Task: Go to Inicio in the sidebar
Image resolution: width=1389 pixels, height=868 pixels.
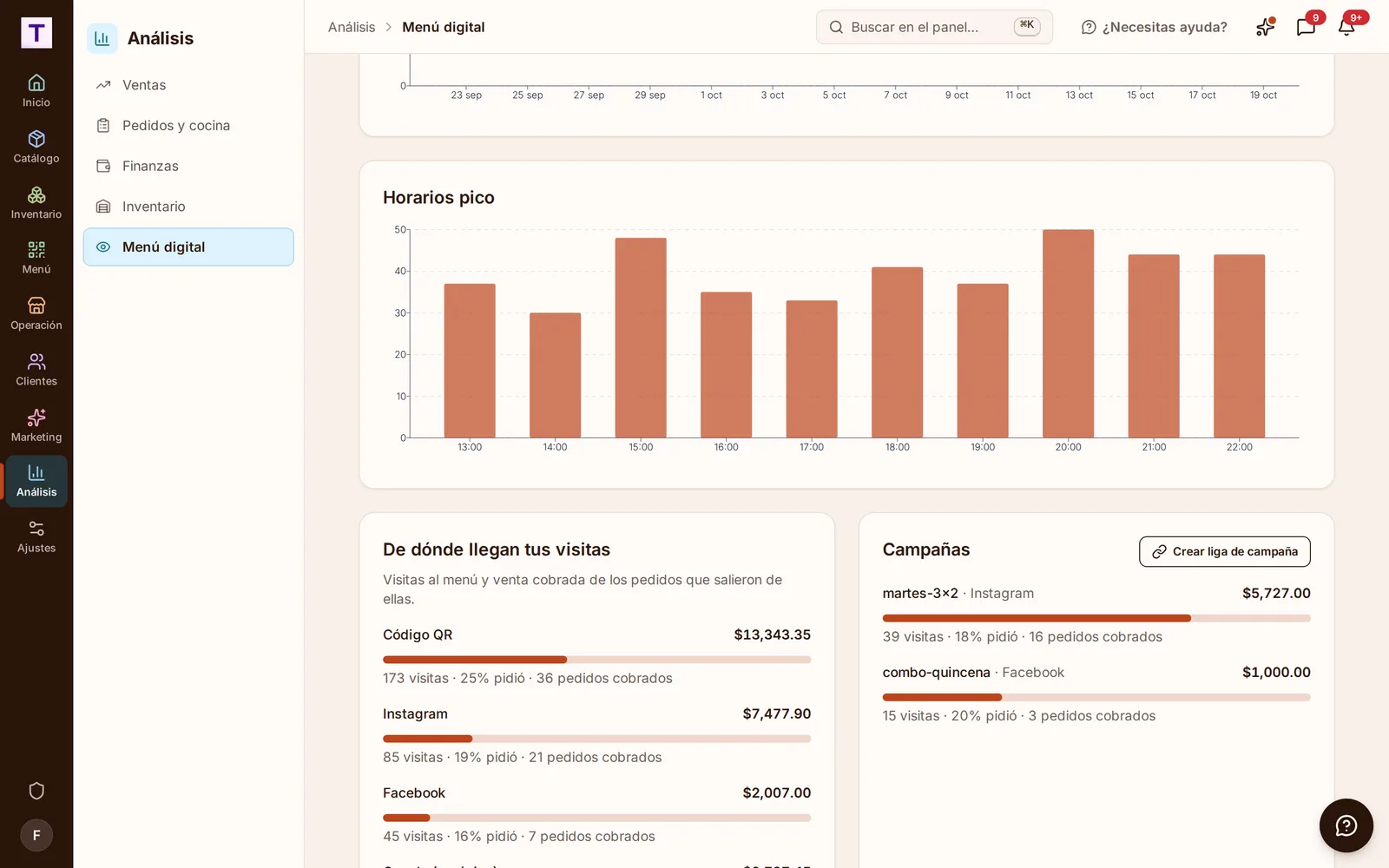Action: pos(36,91)
